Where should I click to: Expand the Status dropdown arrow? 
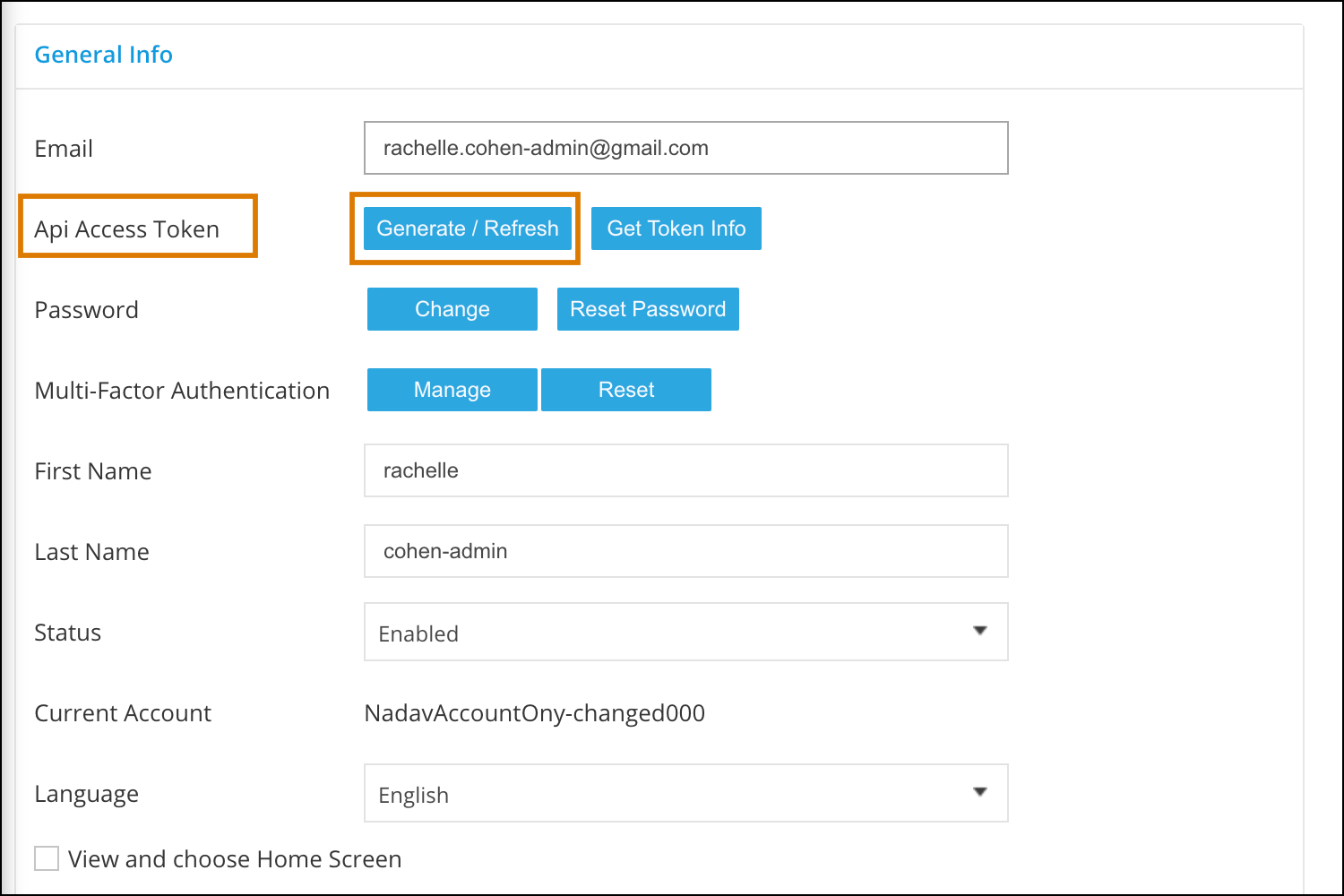coord(981,630)
